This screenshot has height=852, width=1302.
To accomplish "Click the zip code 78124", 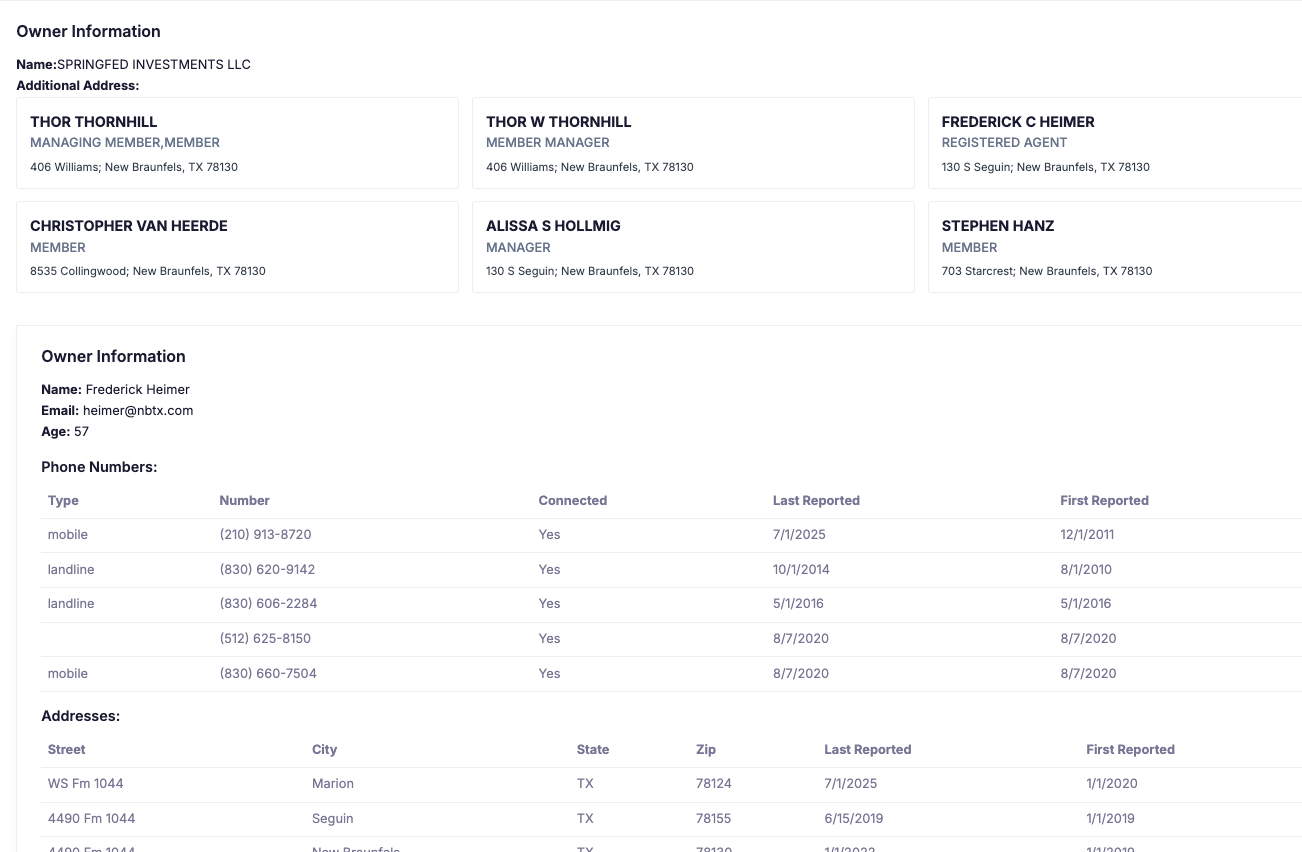I will pos(714,783).
